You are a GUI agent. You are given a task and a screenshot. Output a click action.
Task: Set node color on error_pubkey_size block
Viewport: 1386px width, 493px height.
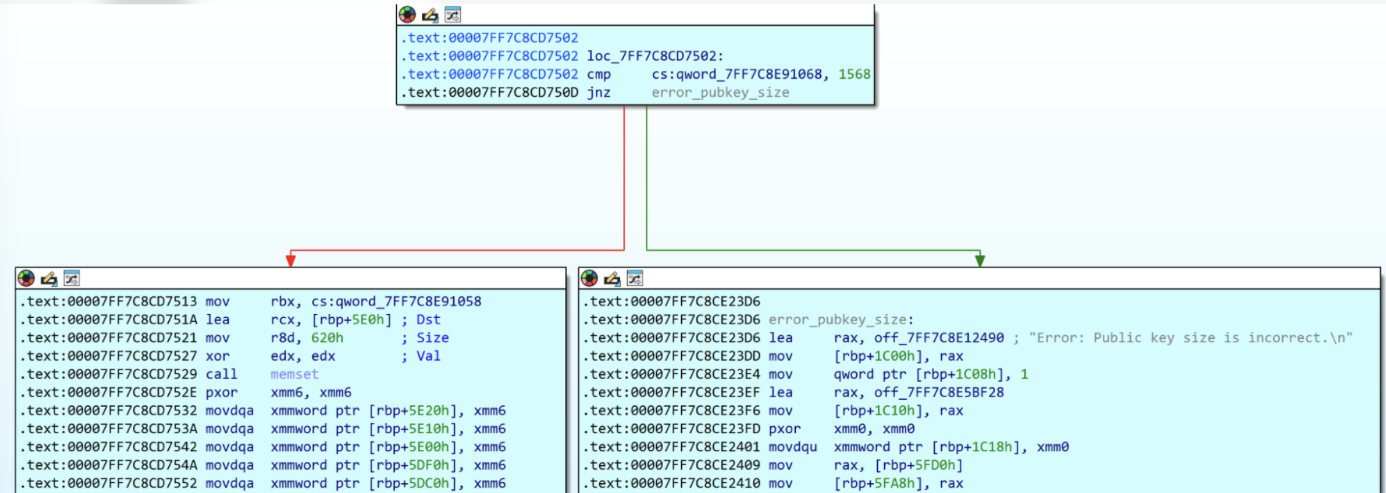(x=590, y=278)
